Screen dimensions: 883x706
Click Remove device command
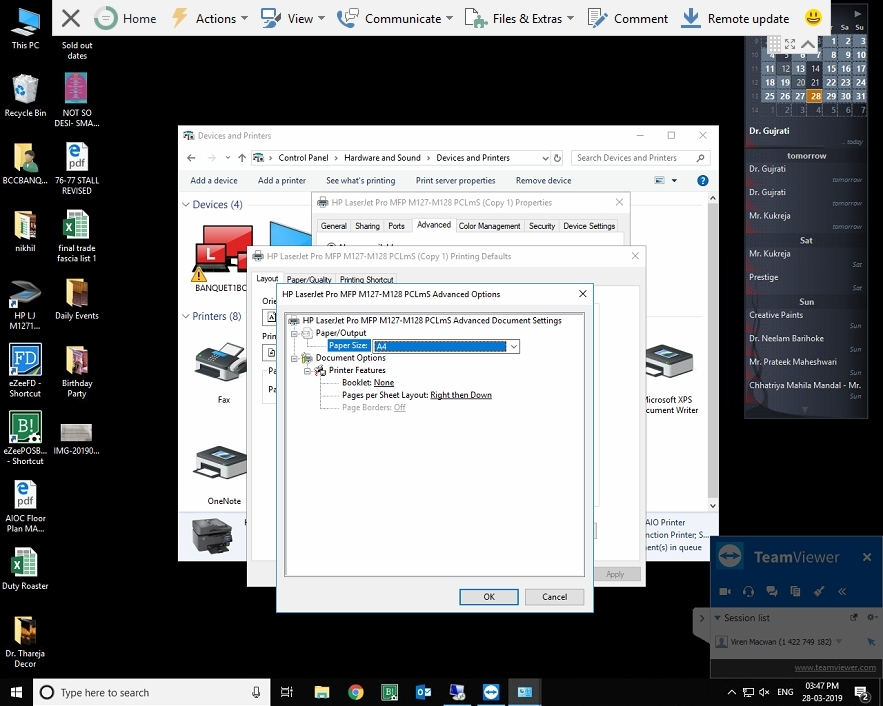pos(543,181)
